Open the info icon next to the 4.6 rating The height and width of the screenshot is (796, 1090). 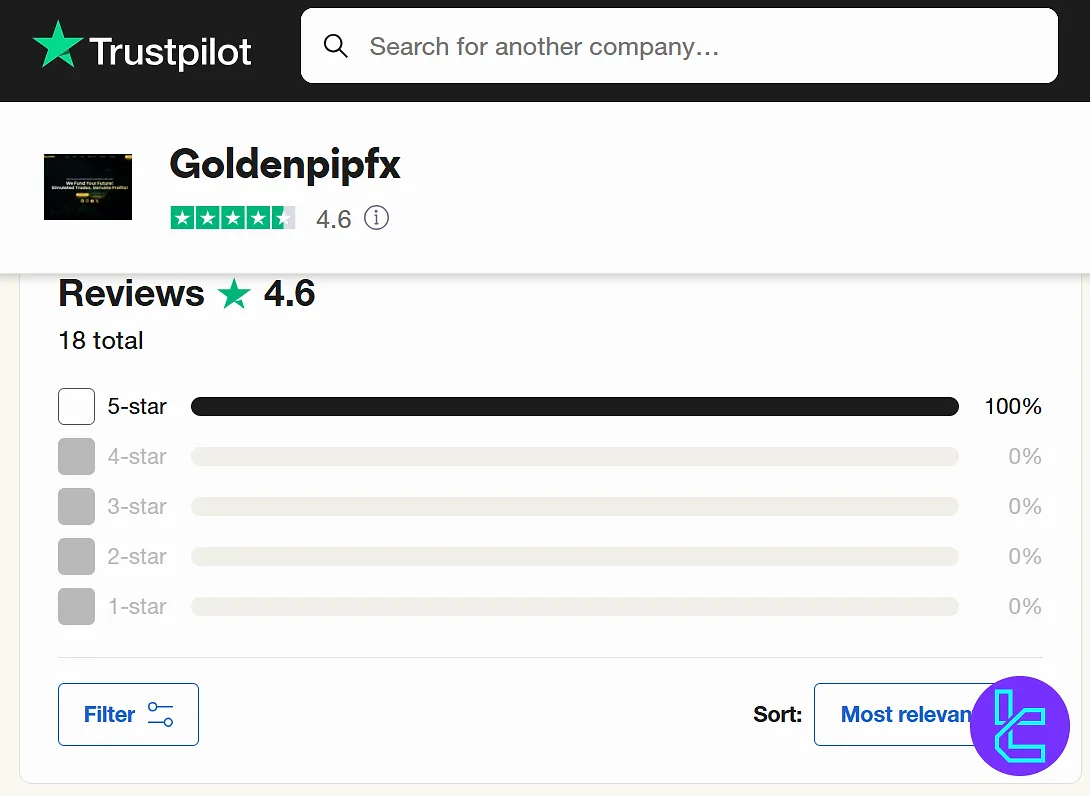click(x=376, y=217)
